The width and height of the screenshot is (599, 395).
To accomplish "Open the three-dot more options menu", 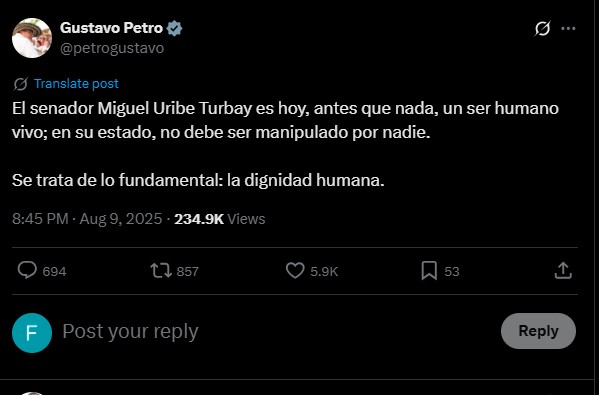I will tap(568, 29).
